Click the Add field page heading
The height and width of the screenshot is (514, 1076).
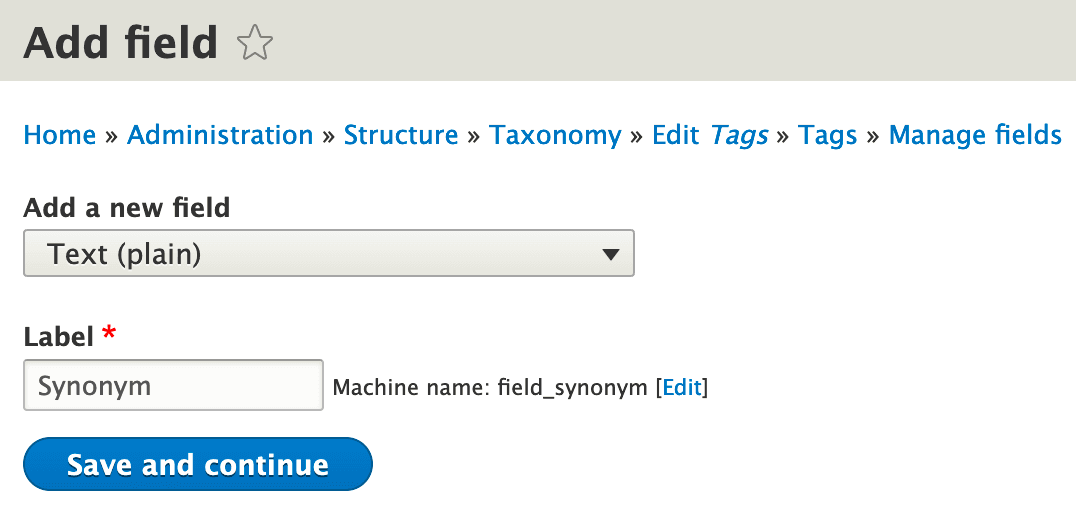coord(120,43)
